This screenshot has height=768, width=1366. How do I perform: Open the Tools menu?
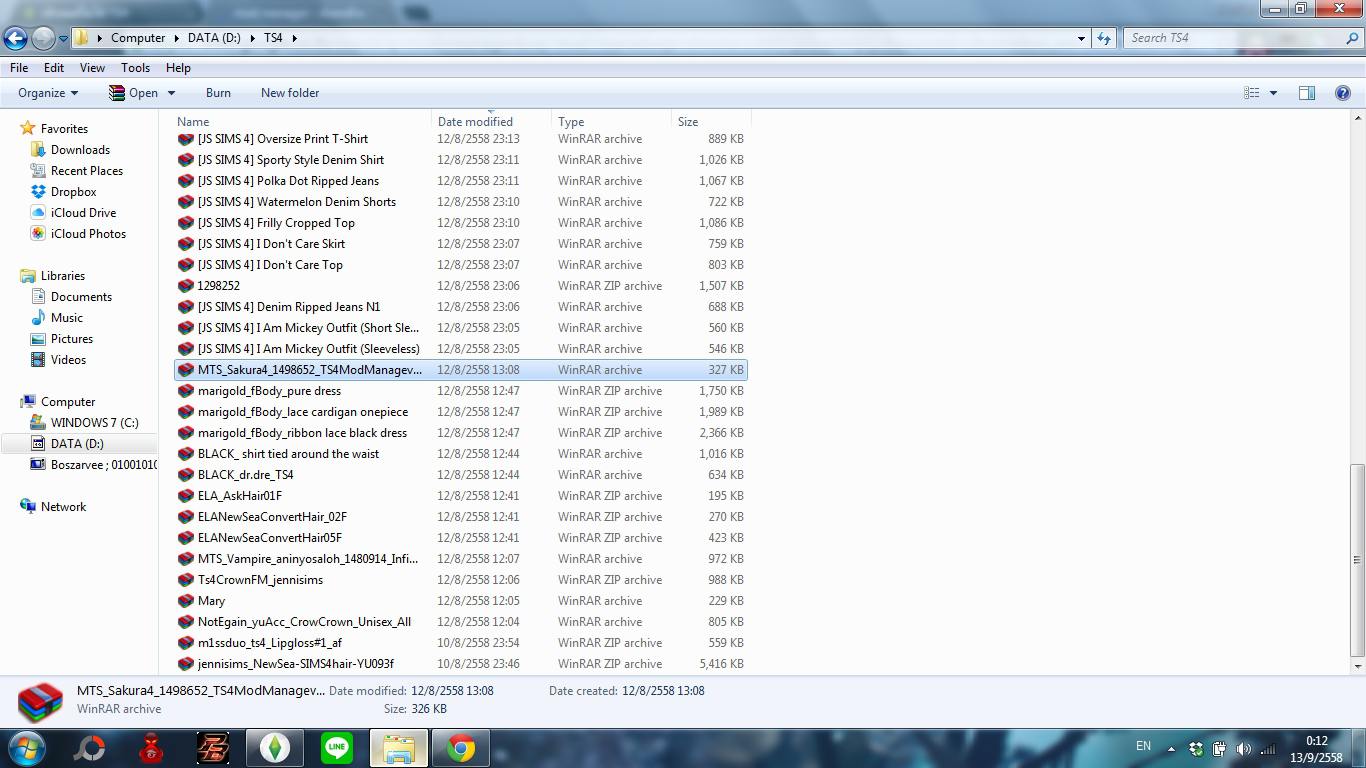tap(135, 68)
